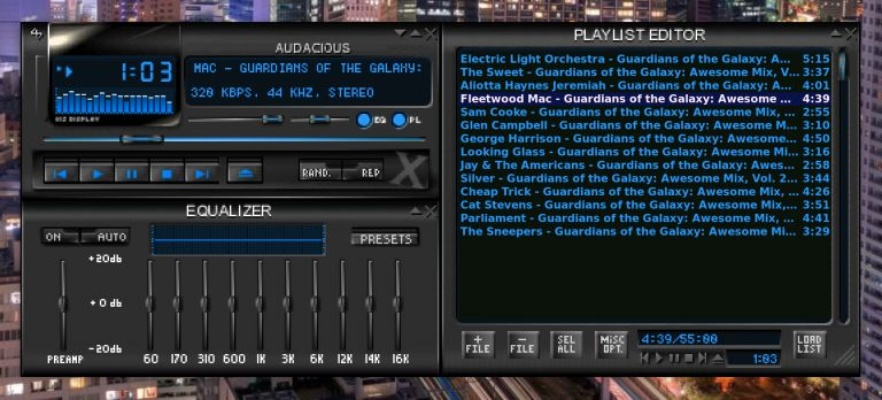This screenshot has width=882, height=400.
Task: Open the MISC OPT. playlist menu
Action: (611, 345)
